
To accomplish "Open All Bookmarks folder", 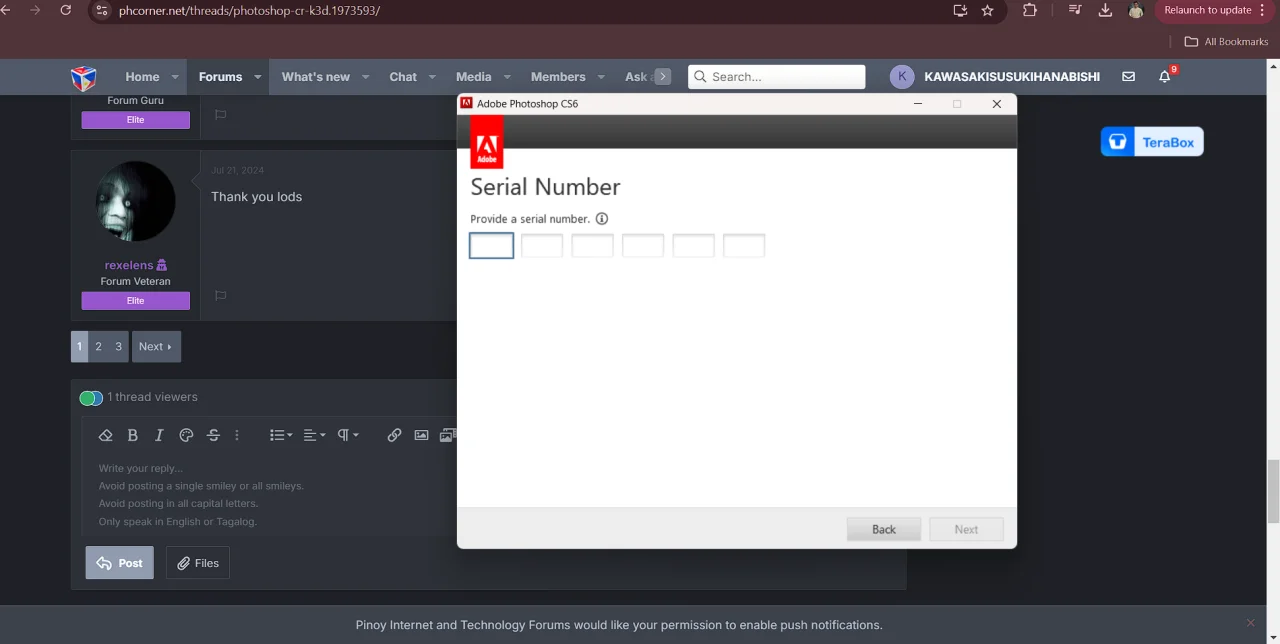I will click(1226, 41).
